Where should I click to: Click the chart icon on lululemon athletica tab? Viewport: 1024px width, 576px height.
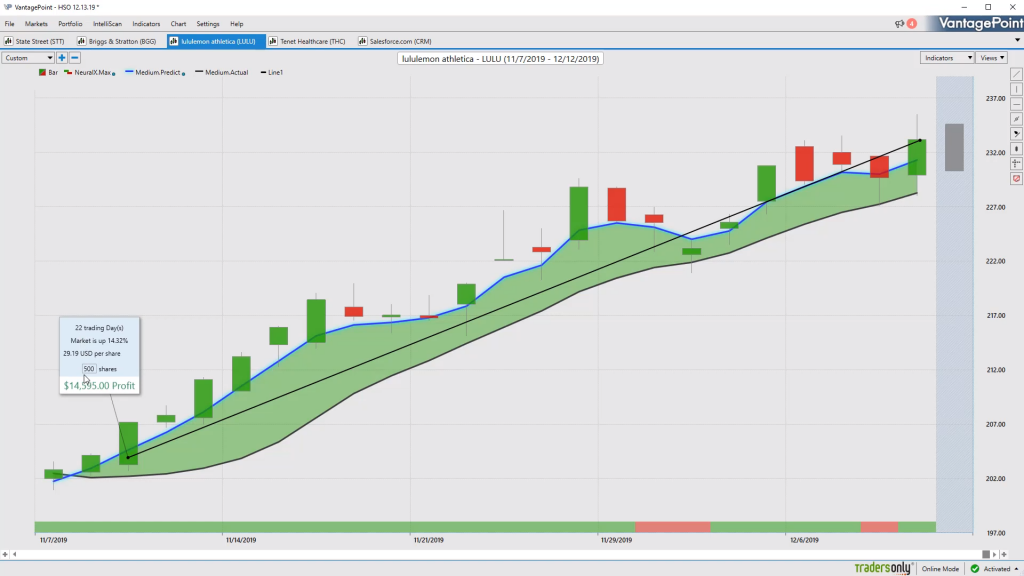tap(174, 41)
